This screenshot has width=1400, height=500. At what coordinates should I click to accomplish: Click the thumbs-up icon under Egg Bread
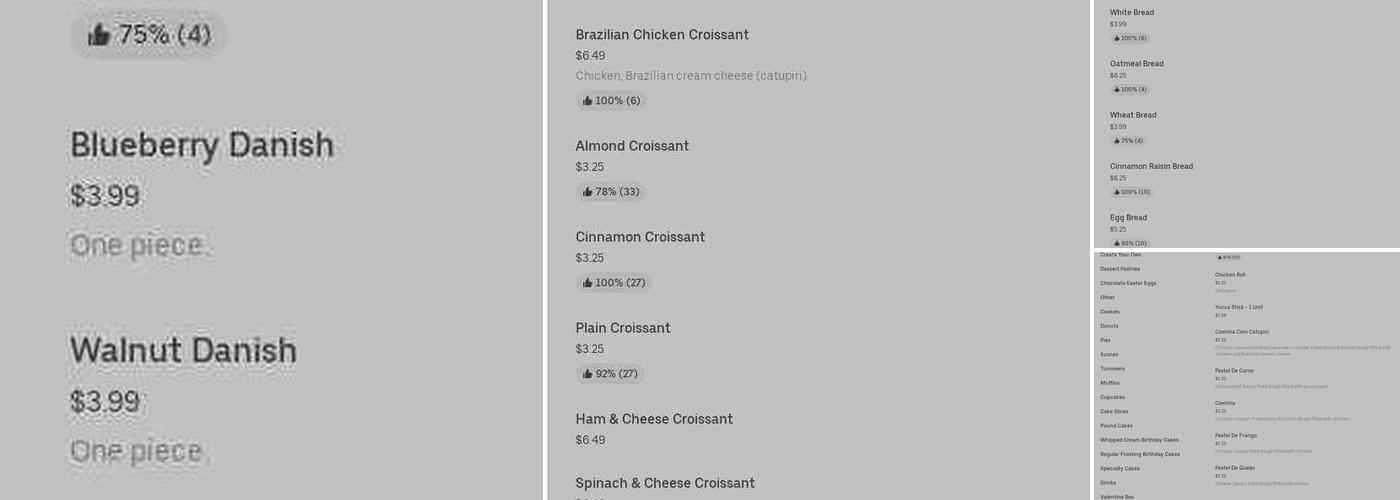(1117, 243)
